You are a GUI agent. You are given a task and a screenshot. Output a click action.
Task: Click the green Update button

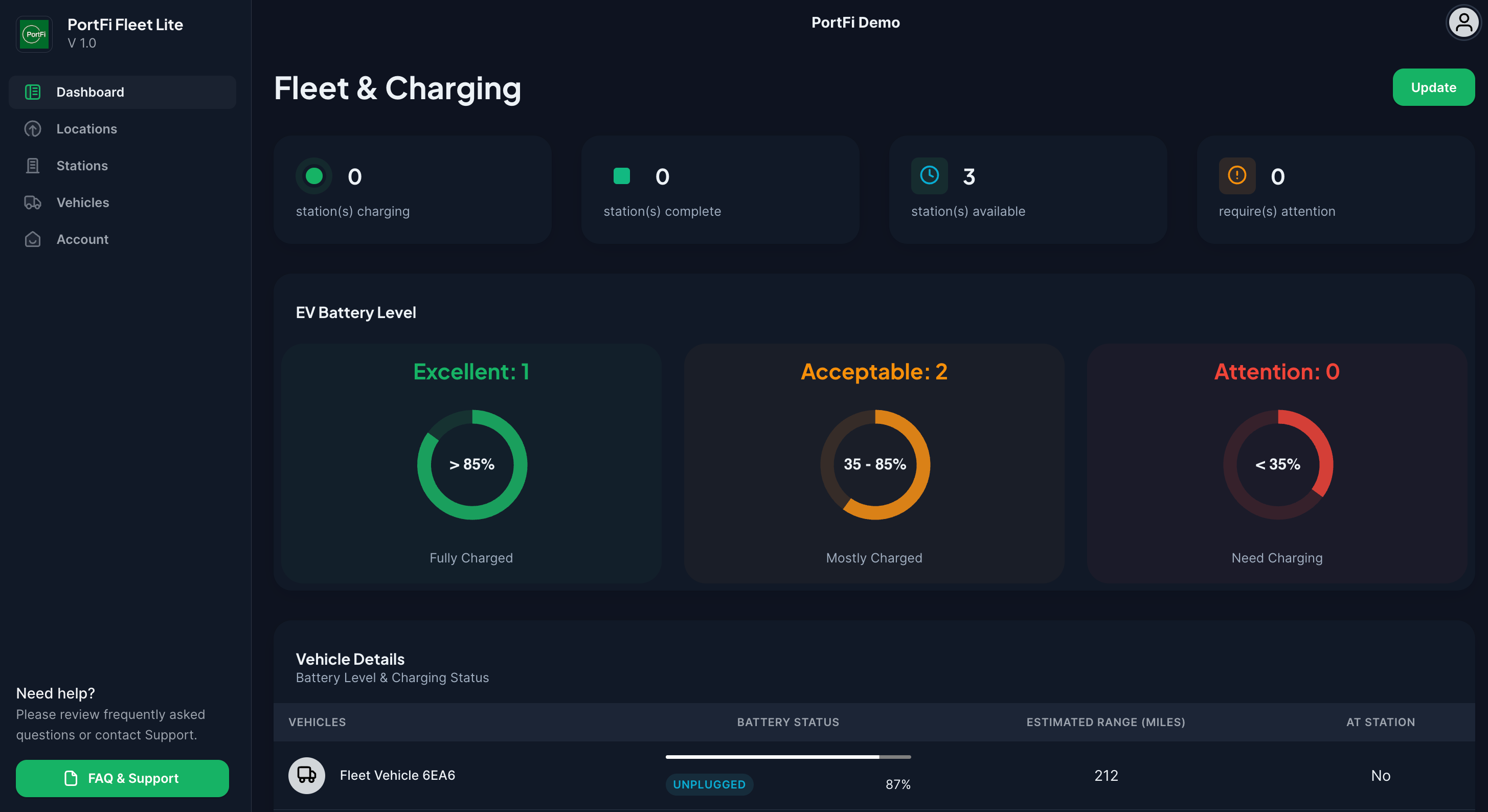1433,87
